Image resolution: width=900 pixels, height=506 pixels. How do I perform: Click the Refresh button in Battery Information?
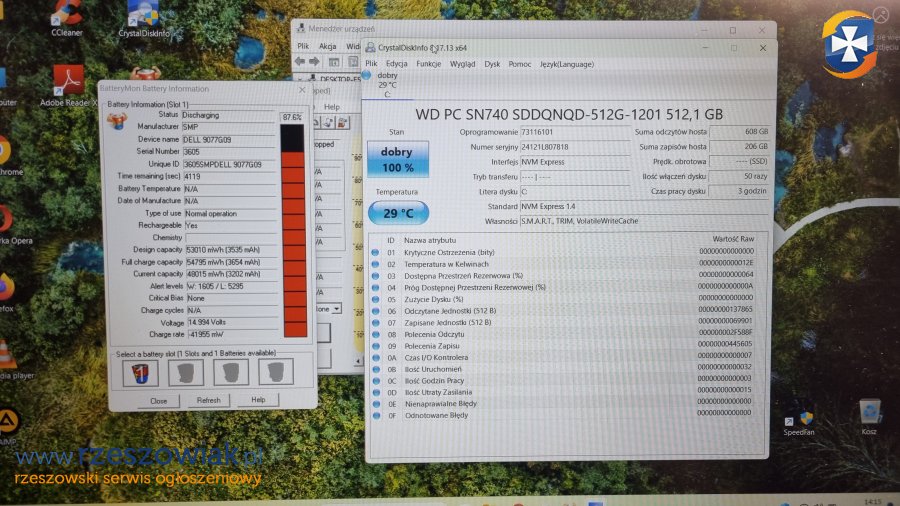(208, 400)
